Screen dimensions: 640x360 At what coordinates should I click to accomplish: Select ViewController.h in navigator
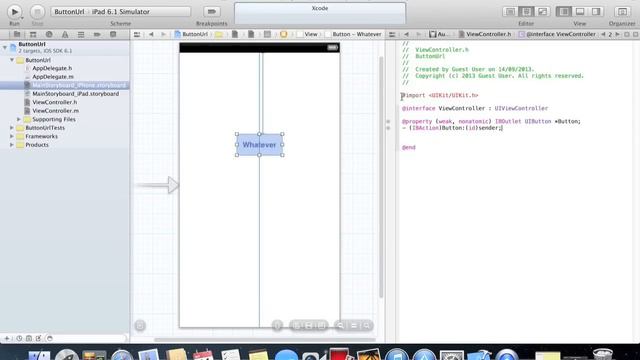[x=54, y=102]
